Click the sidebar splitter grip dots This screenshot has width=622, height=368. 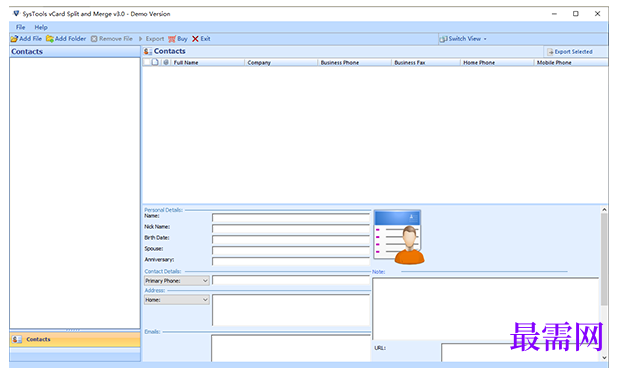pos(73,330)
